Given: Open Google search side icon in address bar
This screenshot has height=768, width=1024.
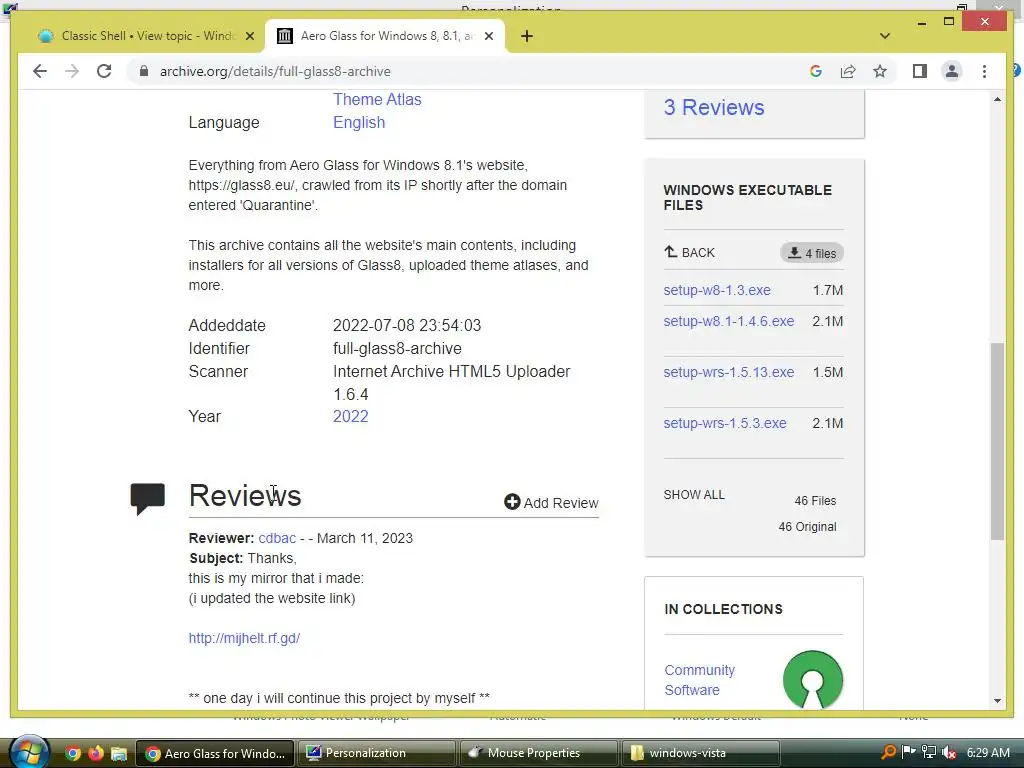Looking at the screenshot, I should pyautogui.click(x=816, y=71).
